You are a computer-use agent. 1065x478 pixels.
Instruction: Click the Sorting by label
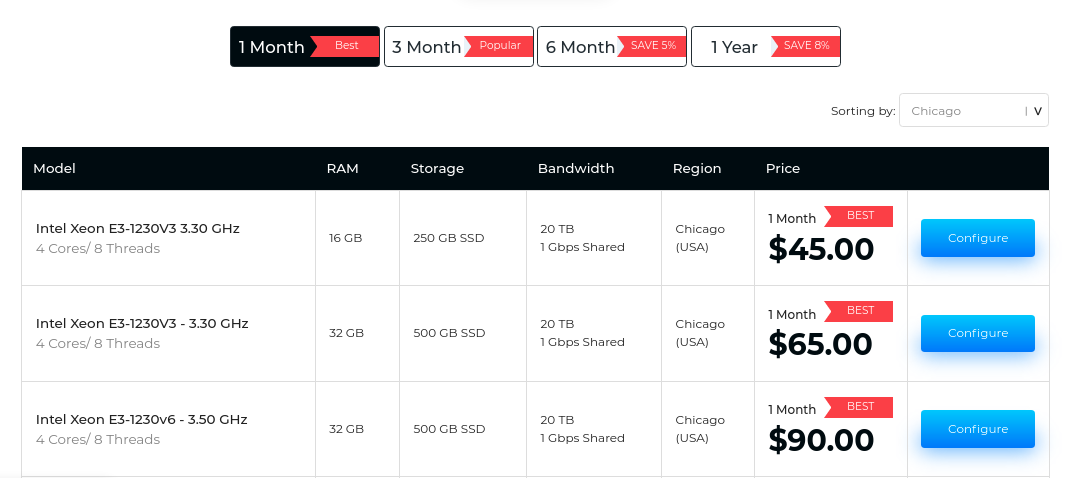(x=863, y=111)
